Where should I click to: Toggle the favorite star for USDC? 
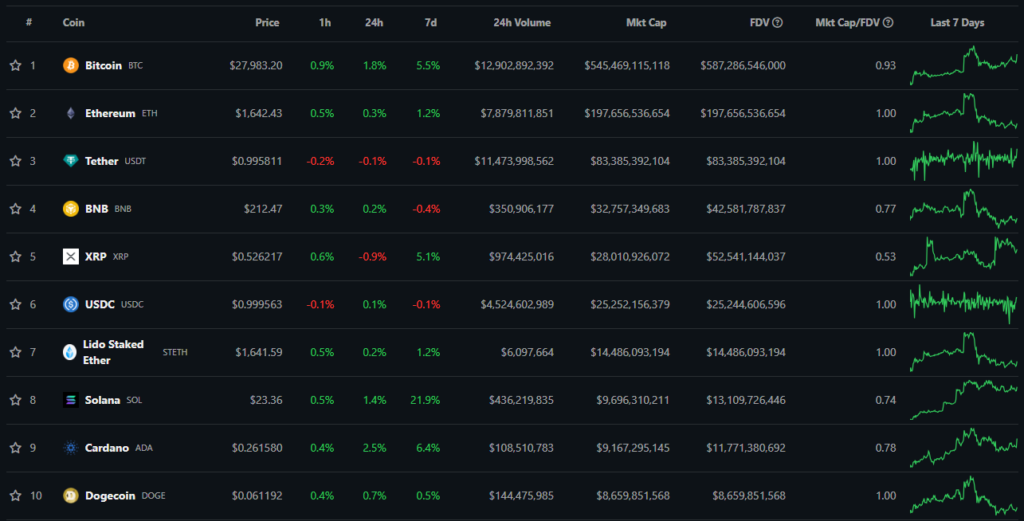coord(15,305)
